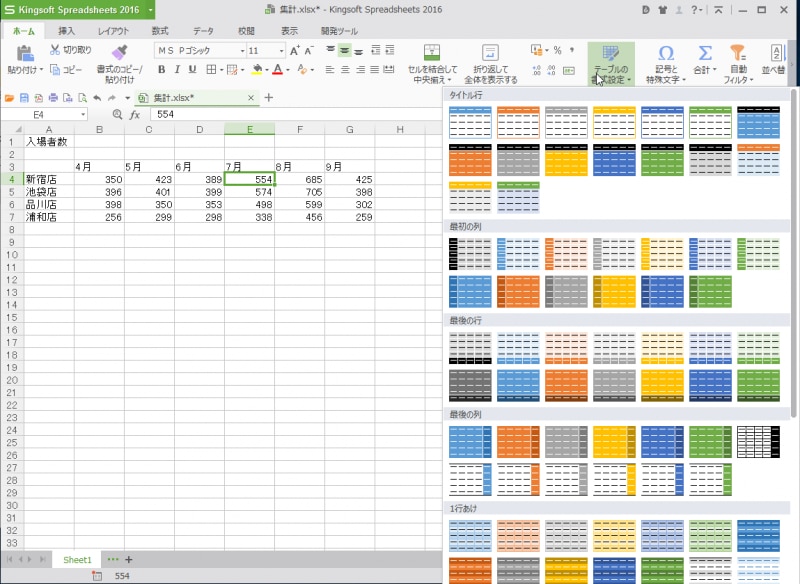Select the 書式のコピー format painter brush
The width and height of the screenshot is (800, 584).
[119, 52]
